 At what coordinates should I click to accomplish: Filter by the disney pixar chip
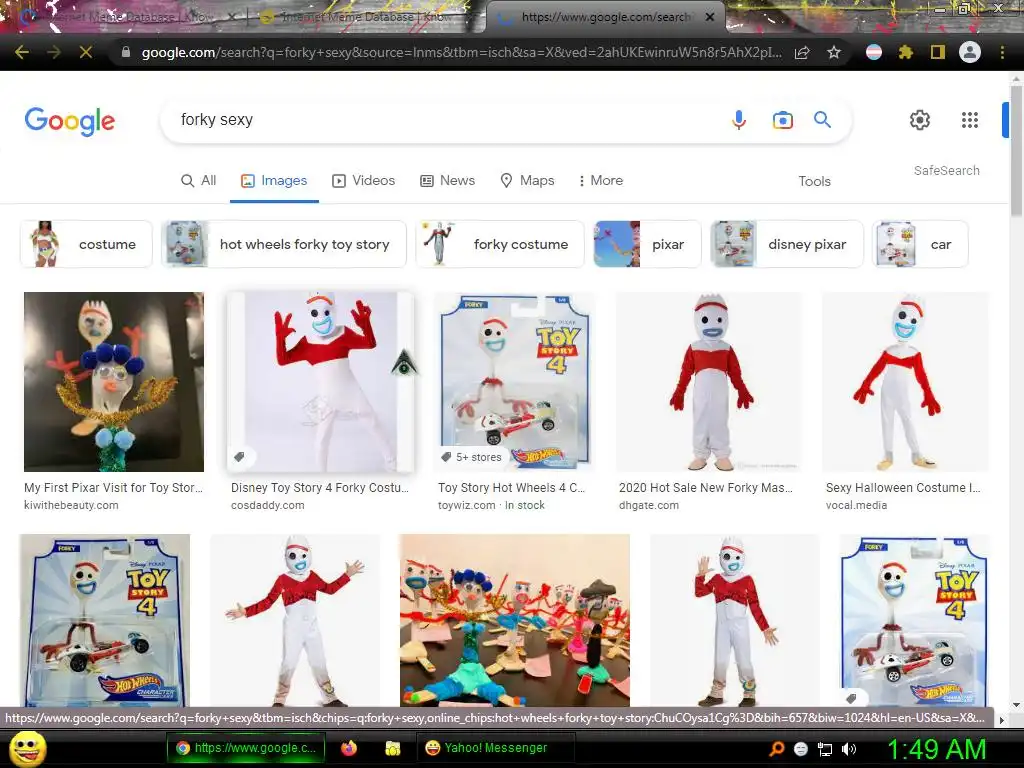(x=787, y=244)
